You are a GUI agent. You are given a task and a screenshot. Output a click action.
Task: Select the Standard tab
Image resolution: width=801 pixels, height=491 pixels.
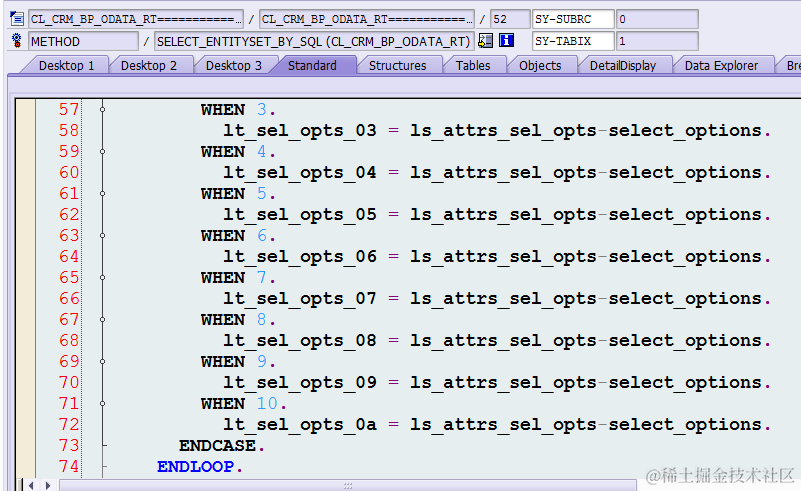pyautogui.click(x=312, y=65)
